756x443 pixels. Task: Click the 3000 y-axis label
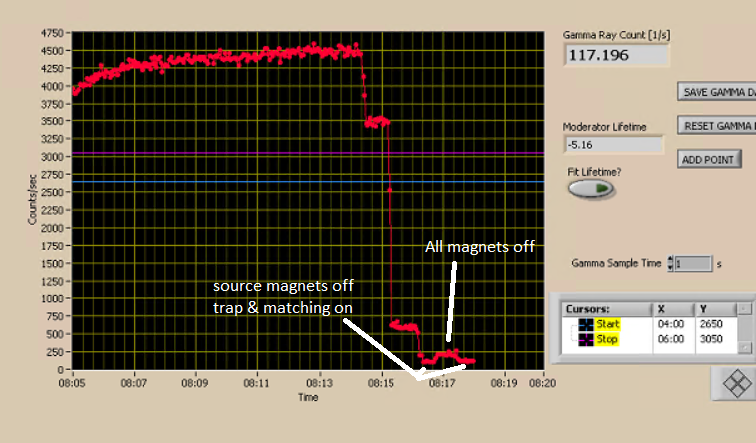(x=52, y=157)
